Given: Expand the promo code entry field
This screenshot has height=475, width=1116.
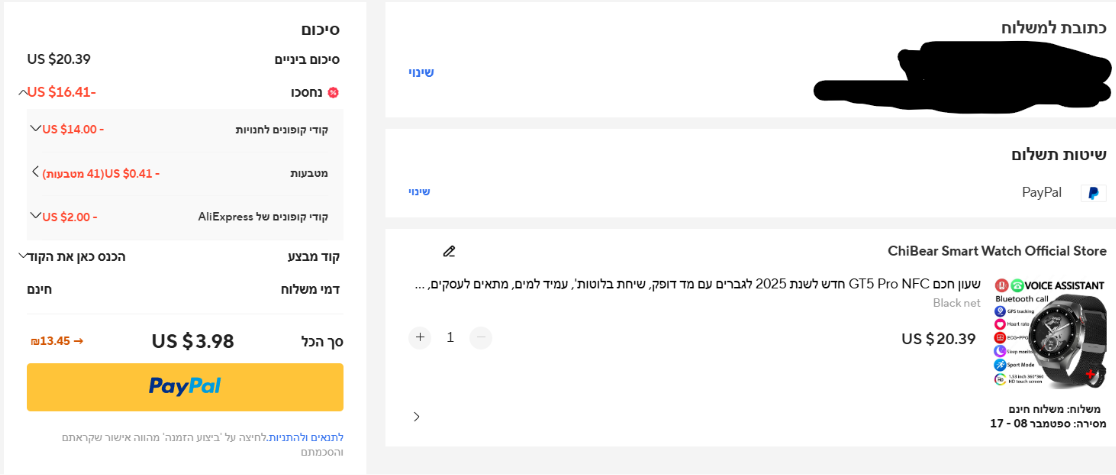Looking at the screenshot, I should click(23, 256).
